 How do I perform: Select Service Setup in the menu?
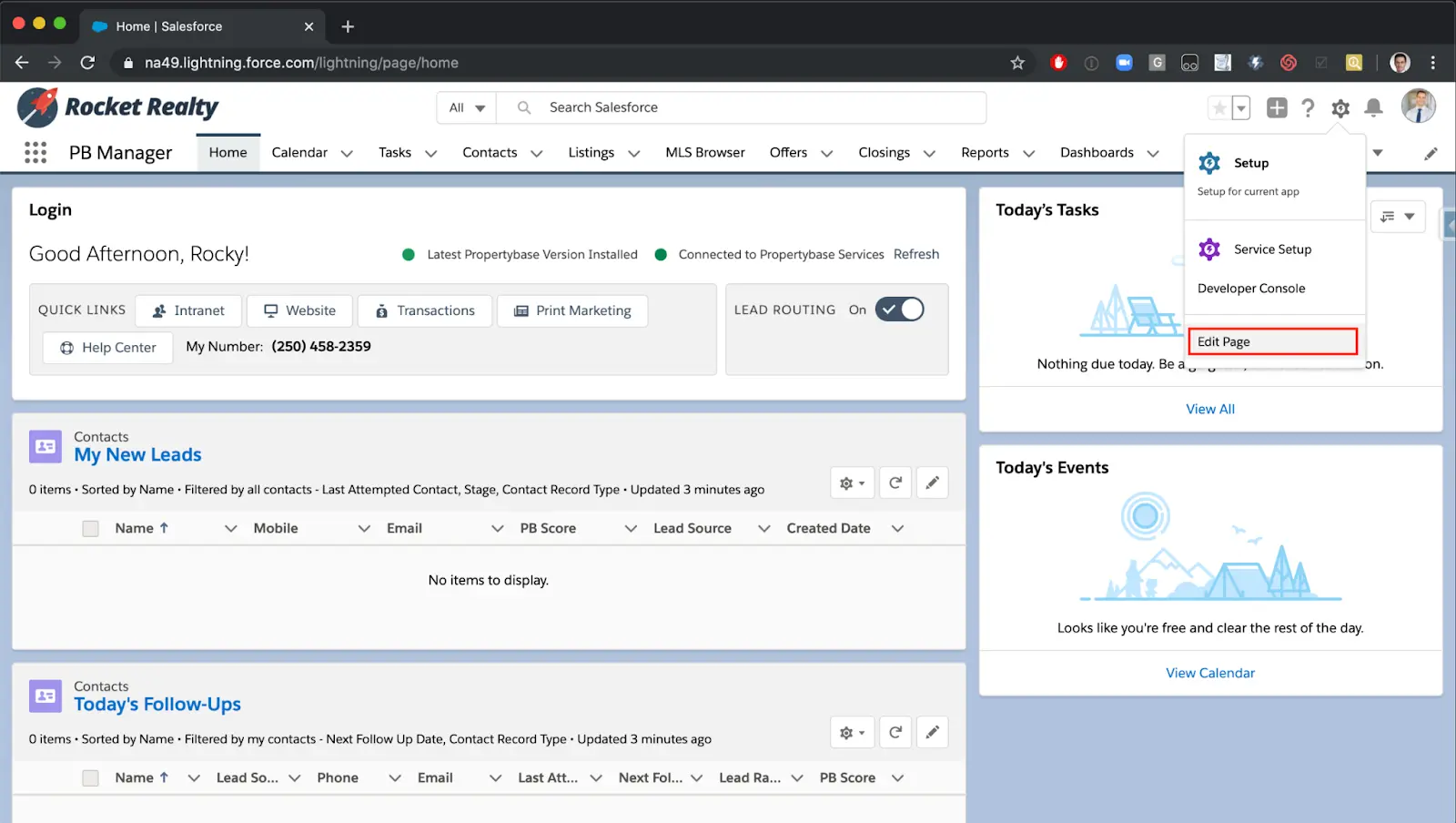1272,249
